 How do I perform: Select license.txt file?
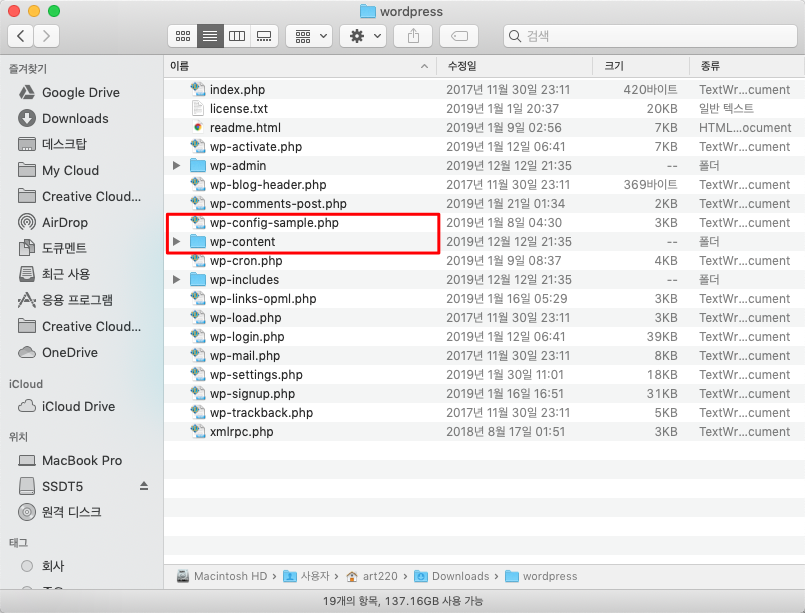[238, 109]
